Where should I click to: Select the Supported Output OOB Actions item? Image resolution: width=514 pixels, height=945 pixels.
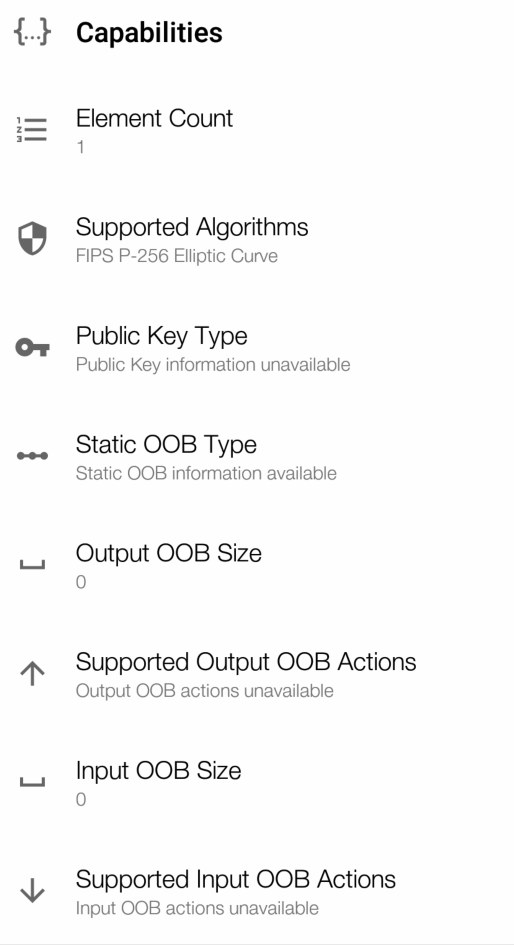[257, 673]
